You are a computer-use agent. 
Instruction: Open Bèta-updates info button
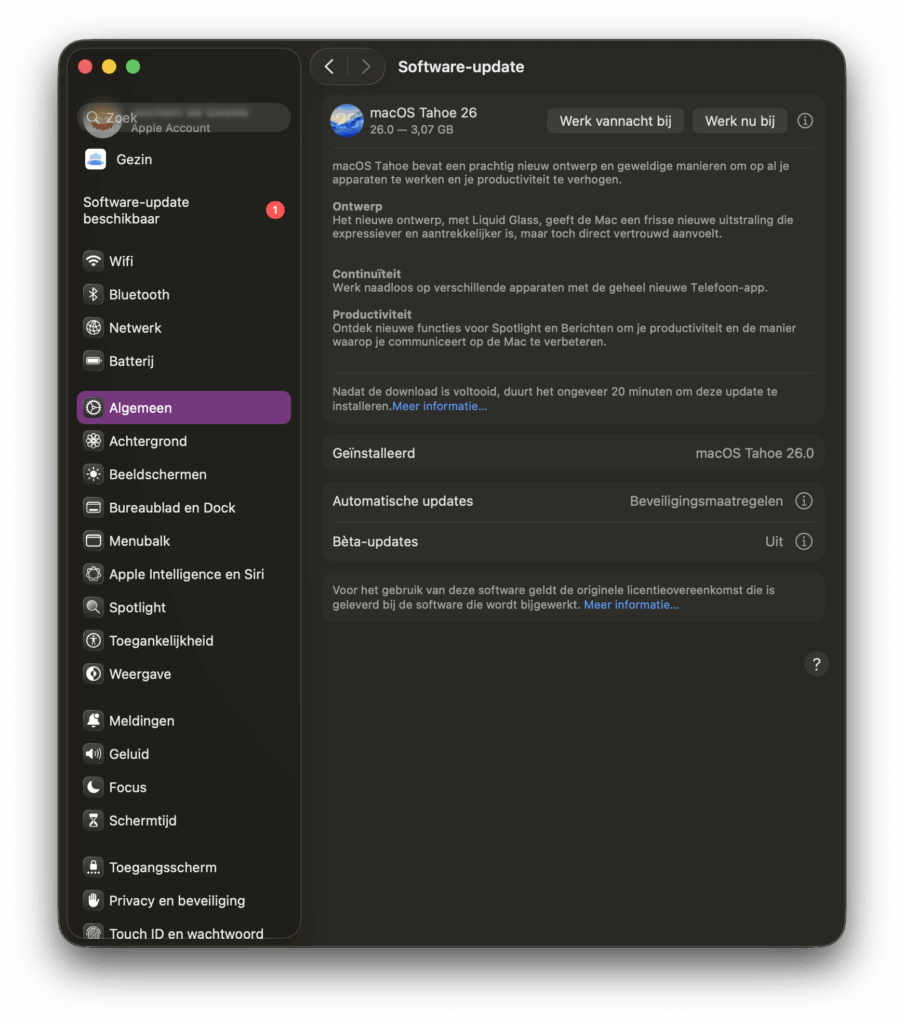click(x=804, y=541)
